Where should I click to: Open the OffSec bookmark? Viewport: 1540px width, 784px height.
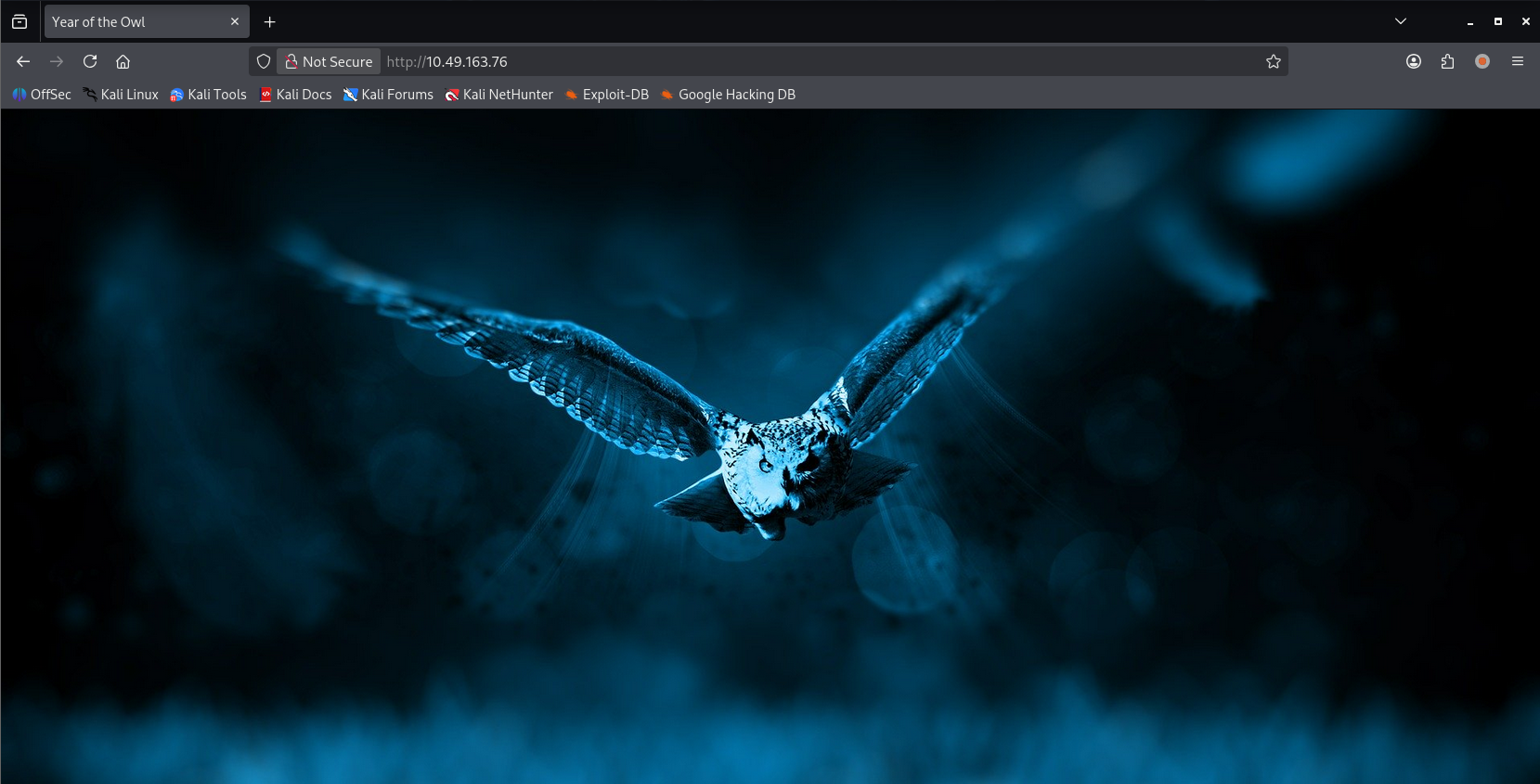(42, 95)
